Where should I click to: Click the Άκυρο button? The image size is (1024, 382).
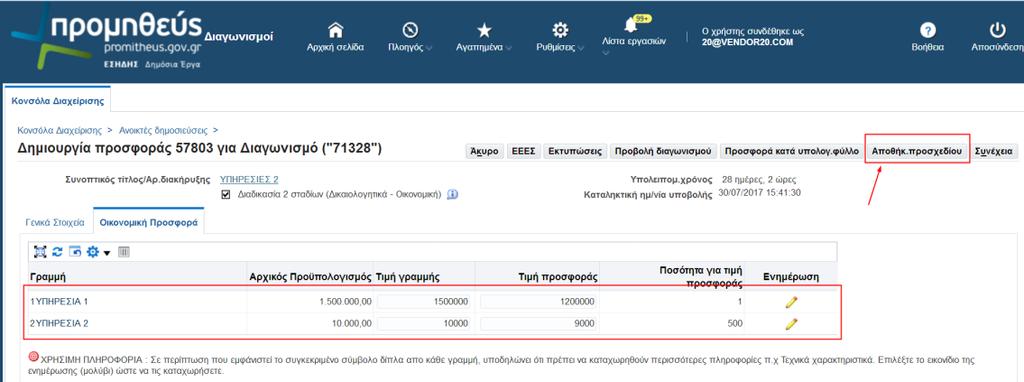pyautogui.click(x=484, y=151)
